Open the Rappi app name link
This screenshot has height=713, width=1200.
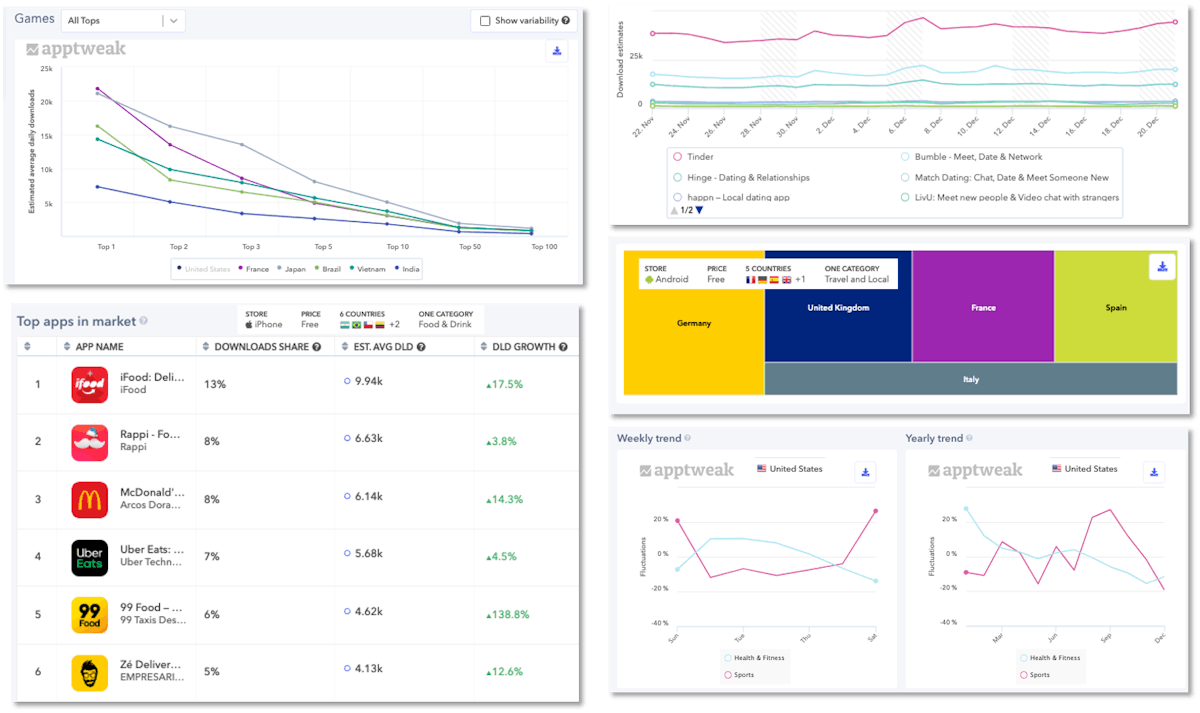coord(151,434)
